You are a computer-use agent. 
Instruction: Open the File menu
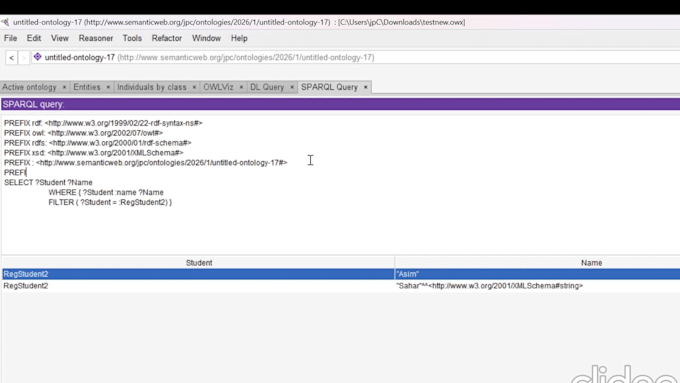pyautogui.click(x=10, y=38)
